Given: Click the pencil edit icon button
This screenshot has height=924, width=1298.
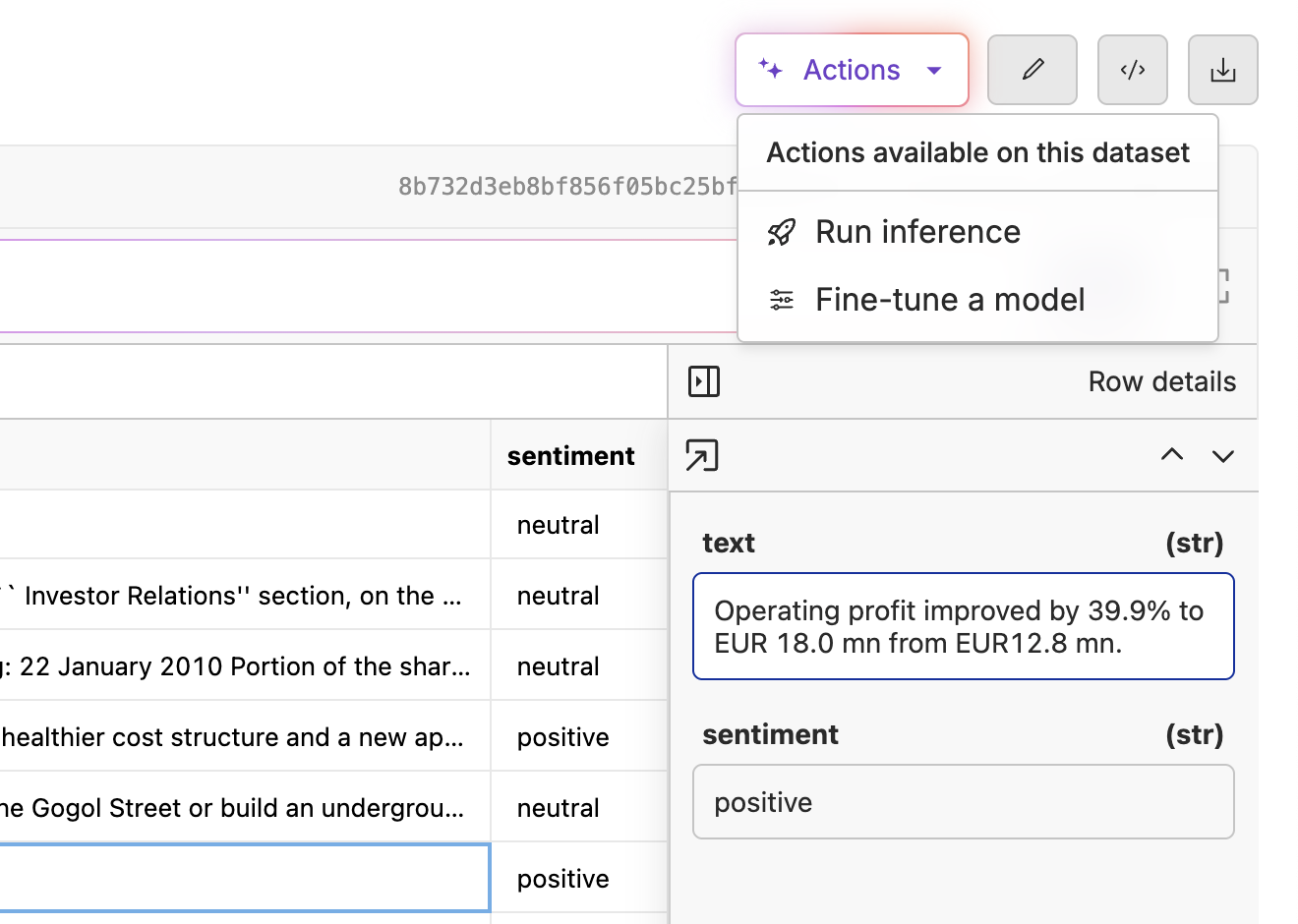Looking at the screenshot, I should coord(1032,70).
